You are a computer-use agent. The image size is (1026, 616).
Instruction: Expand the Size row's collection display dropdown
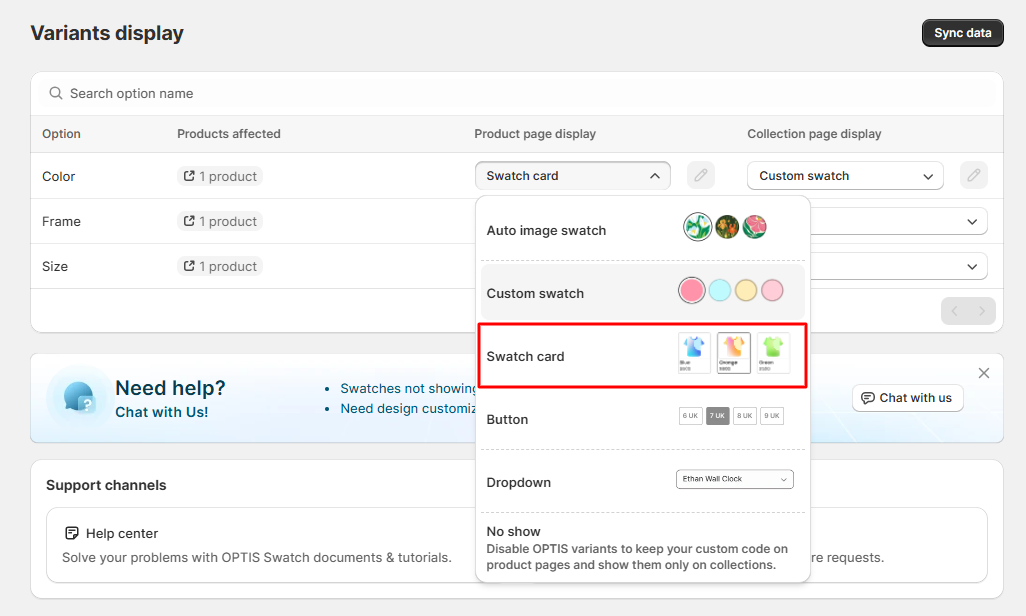coord(899,266)
